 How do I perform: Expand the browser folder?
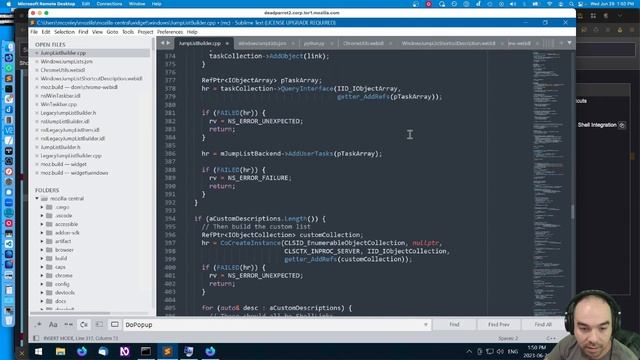point(42,250)
